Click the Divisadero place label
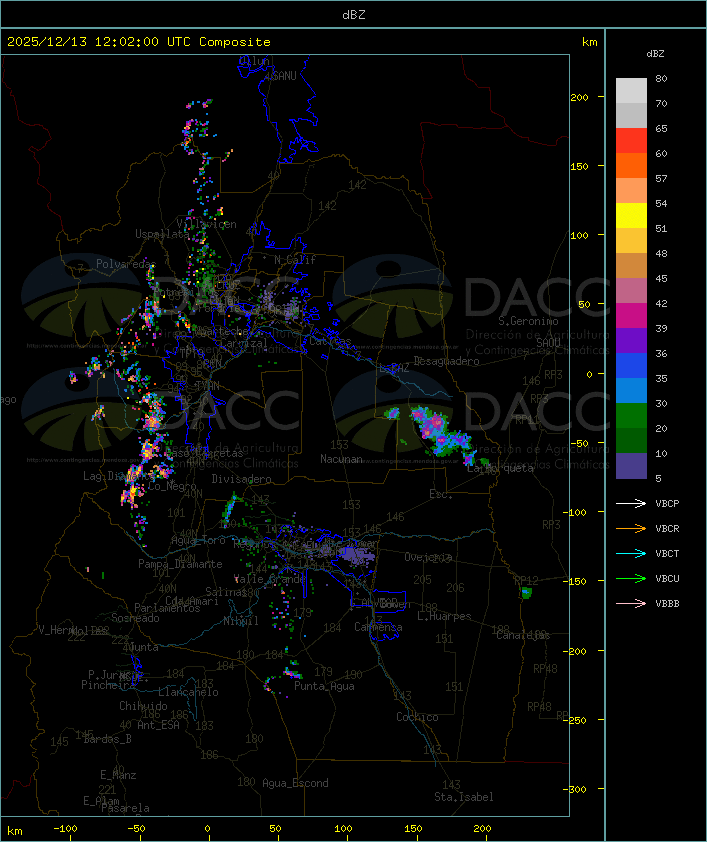Screen dimensions: 707x842 (x=241, y=478)
